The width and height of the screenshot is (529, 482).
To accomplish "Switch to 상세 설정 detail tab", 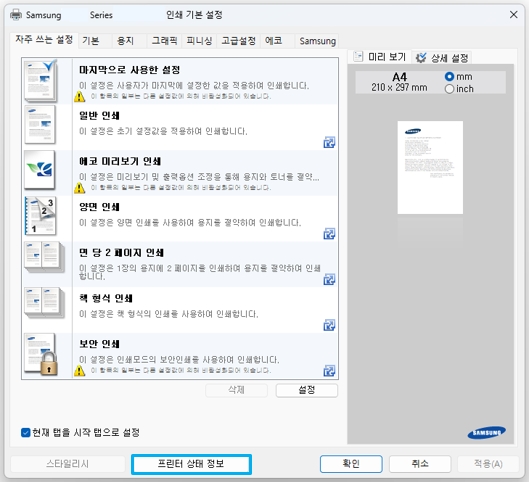I will 442,58.
